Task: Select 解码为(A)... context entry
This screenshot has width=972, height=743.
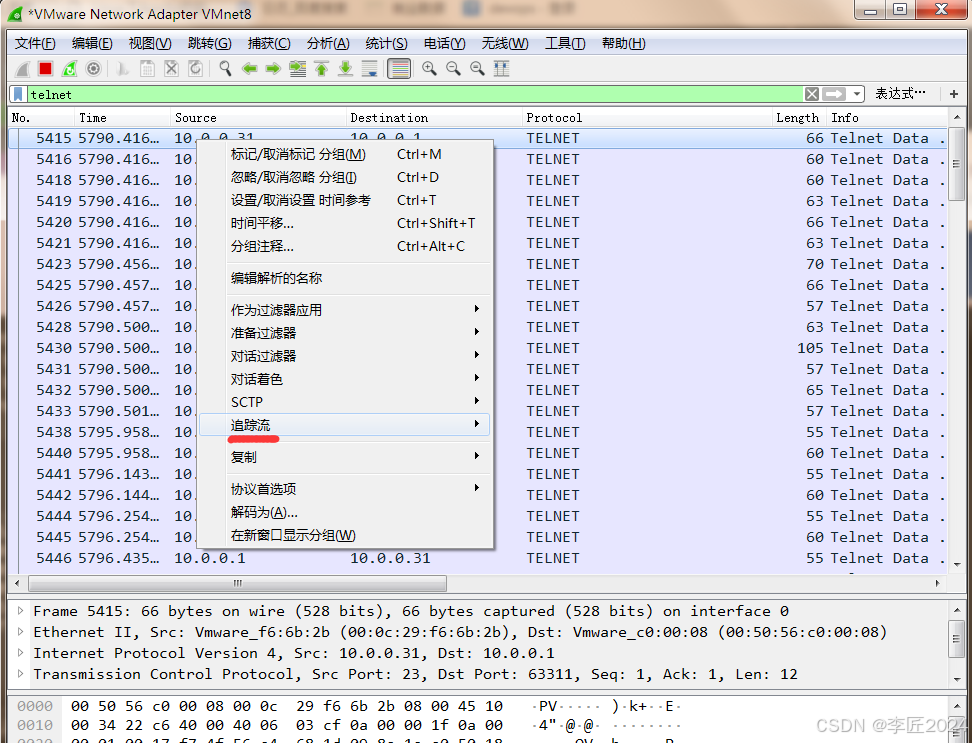Action: tap(345, 512)
